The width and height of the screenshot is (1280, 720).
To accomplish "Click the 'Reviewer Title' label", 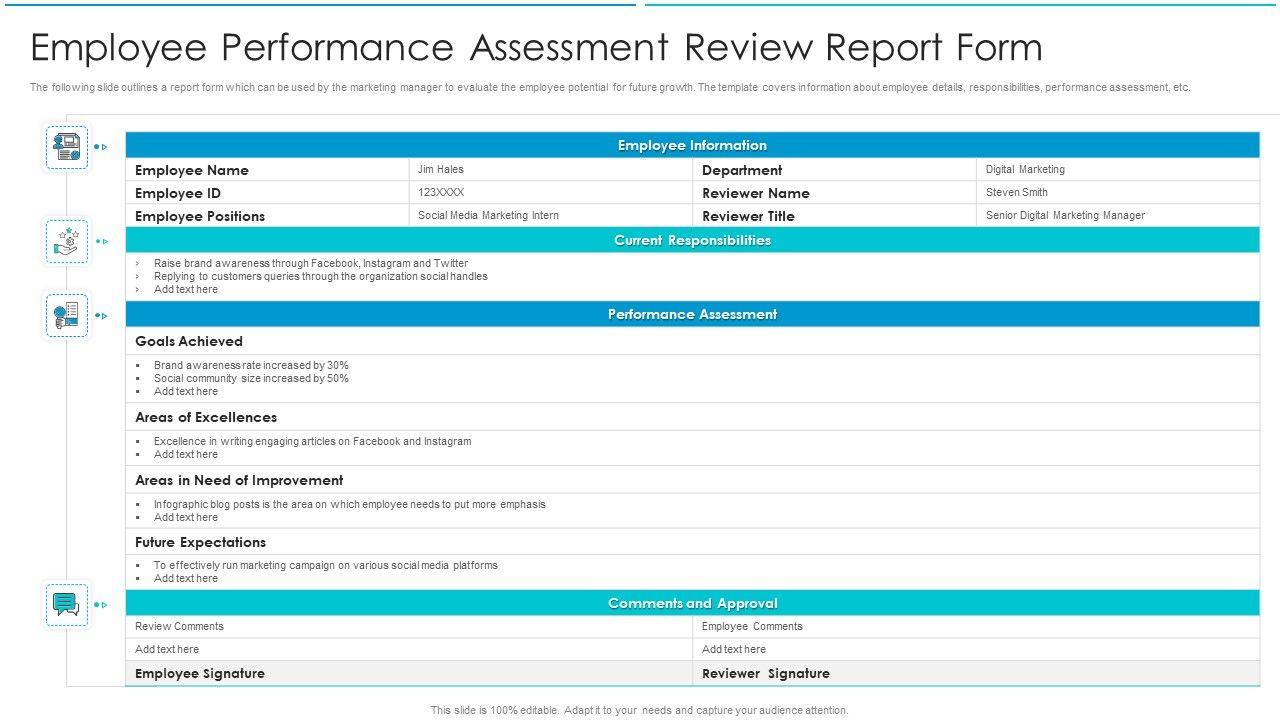I will click(748, 216).
